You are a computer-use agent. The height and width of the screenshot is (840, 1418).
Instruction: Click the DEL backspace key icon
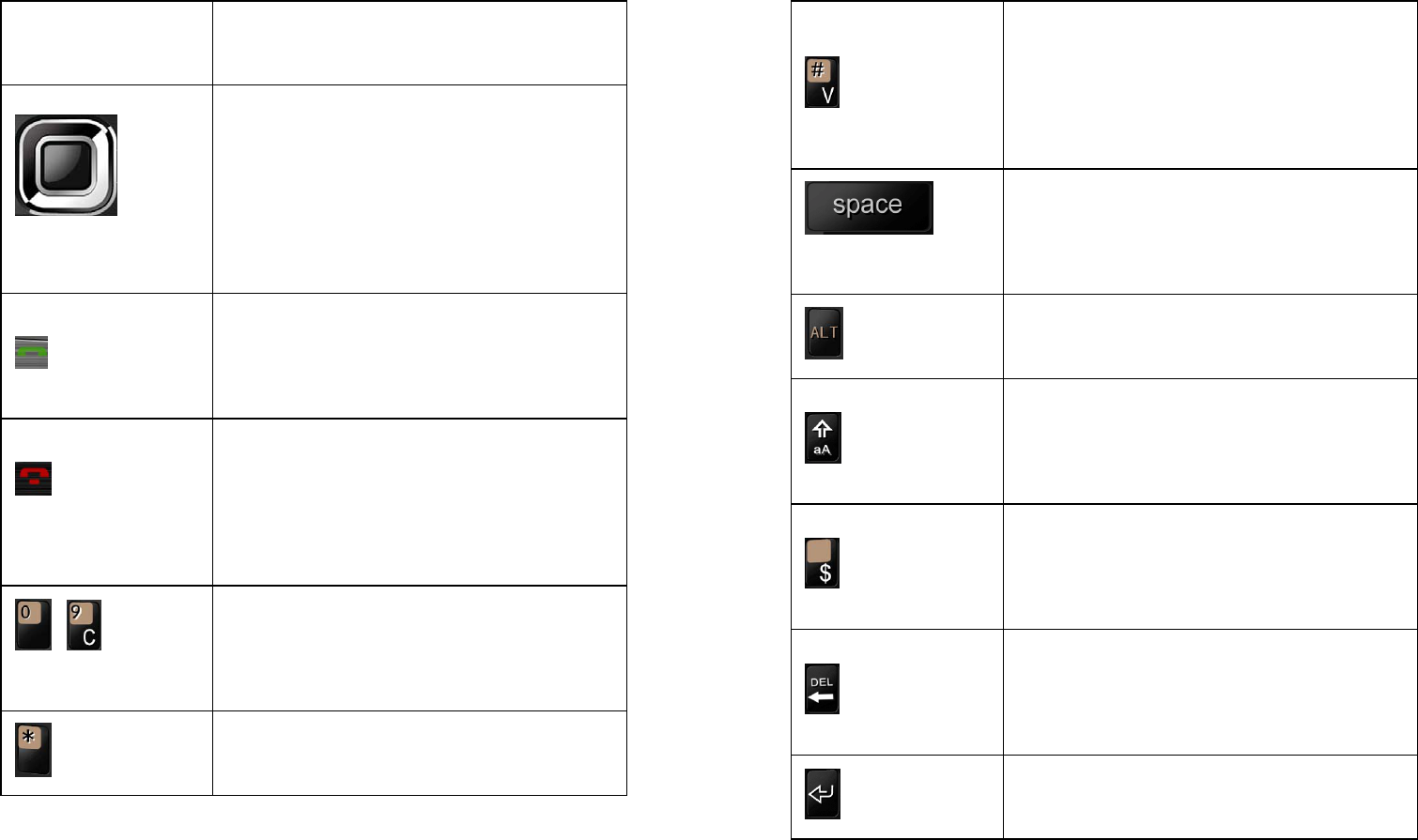click(822, 689)
